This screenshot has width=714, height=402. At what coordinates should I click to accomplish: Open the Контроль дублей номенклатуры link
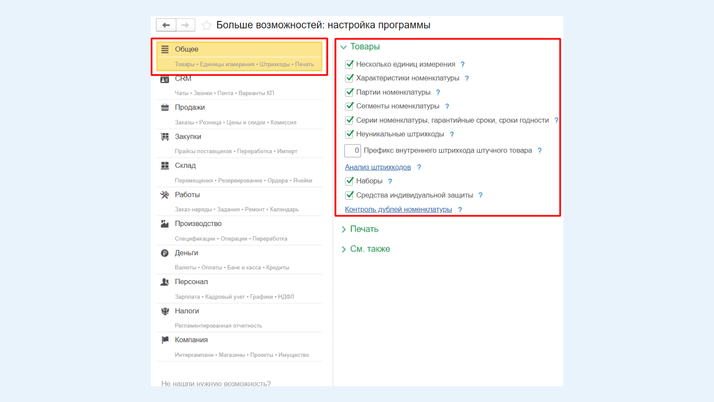coord(398,209)
